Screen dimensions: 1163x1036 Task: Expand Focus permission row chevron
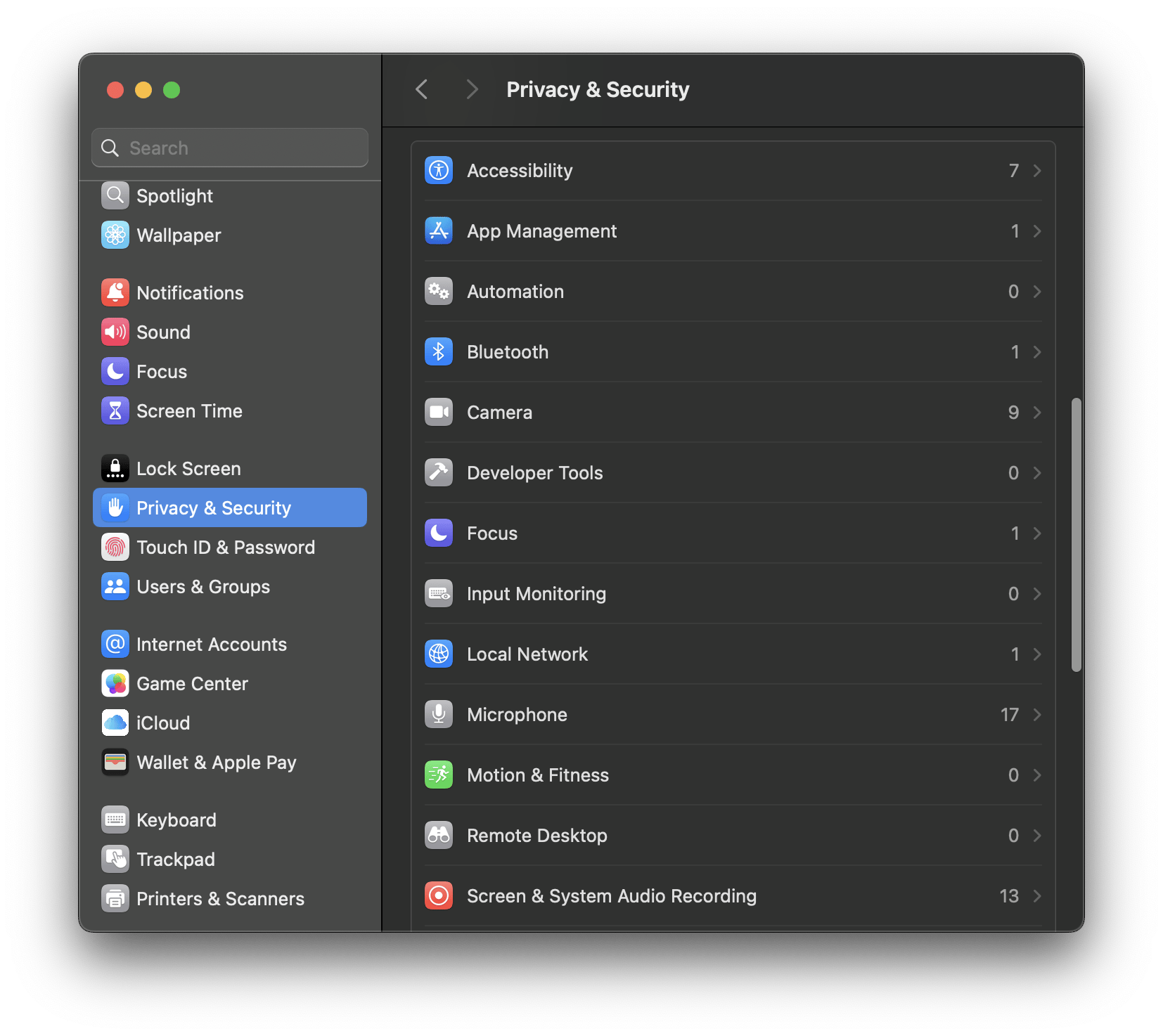coord(1037,533)
